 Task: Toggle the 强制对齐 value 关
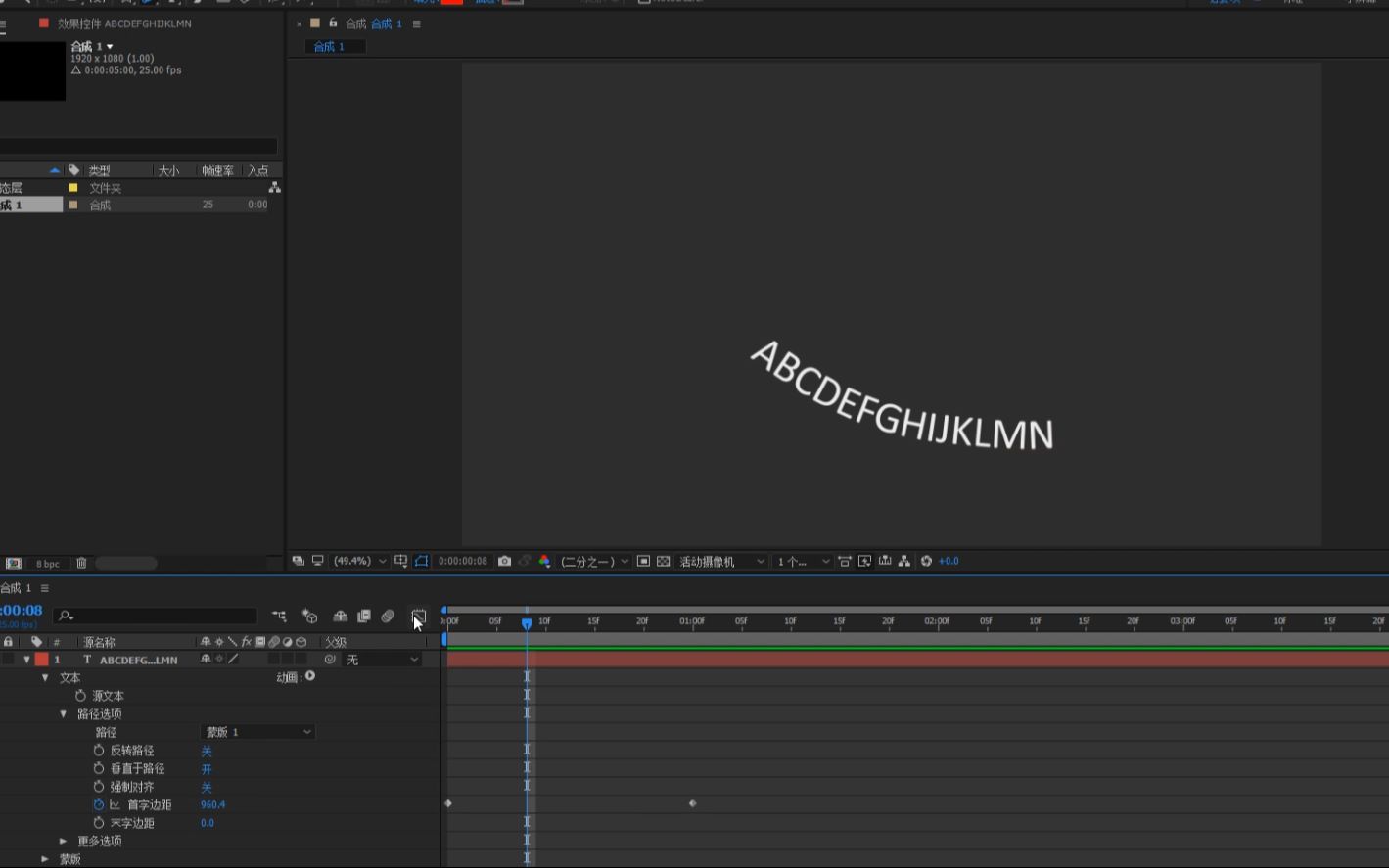pyautogui.click(x=206, y=787)
